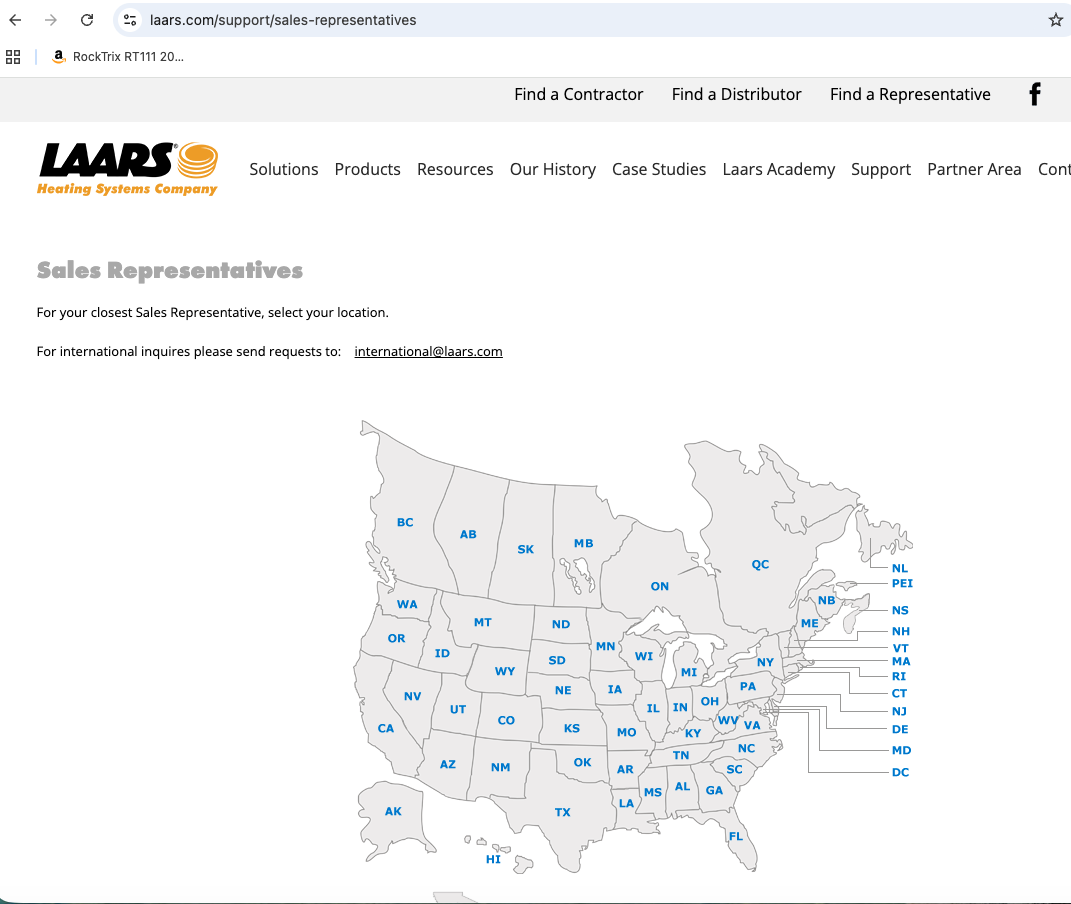Screen dimensions: 1071x904
Task: Open Find a Distributor link
Action: (736, 94)
